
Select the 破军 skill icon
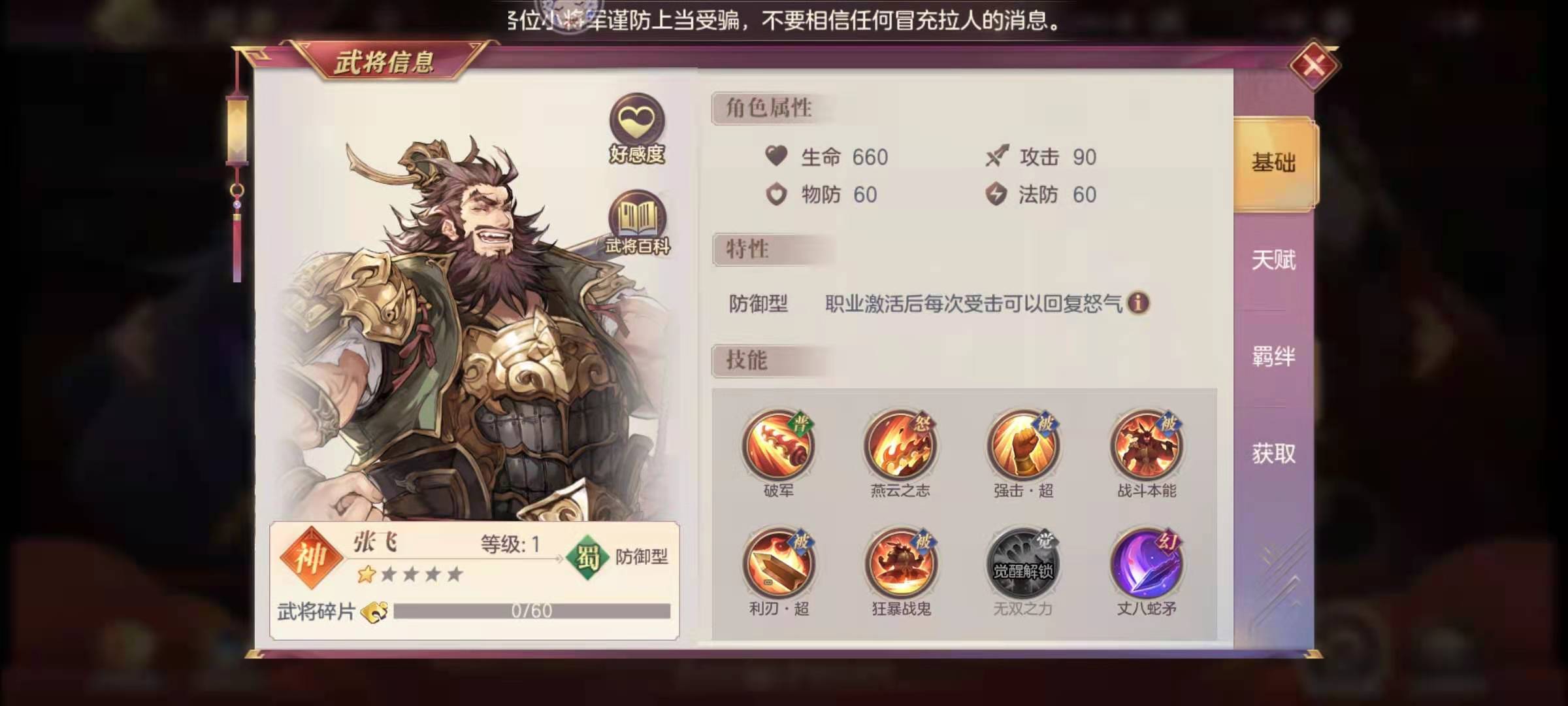(778, 446)
